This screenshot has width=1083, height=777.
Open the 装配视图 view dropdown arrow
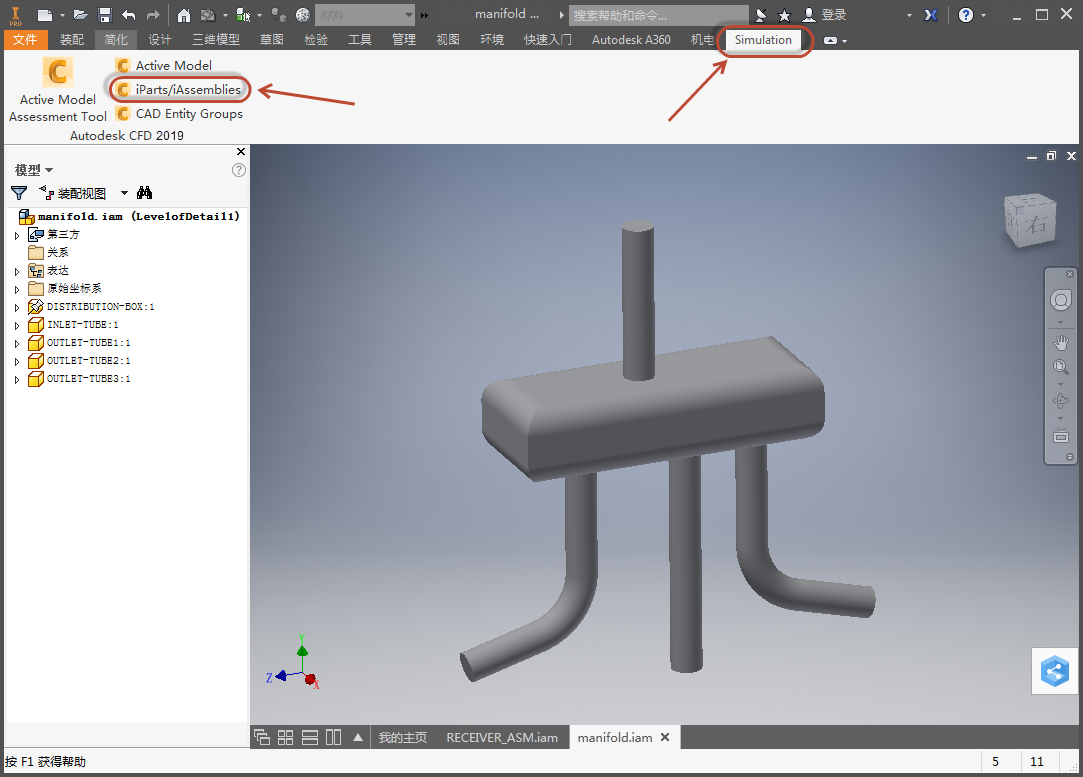pos(124,193)
